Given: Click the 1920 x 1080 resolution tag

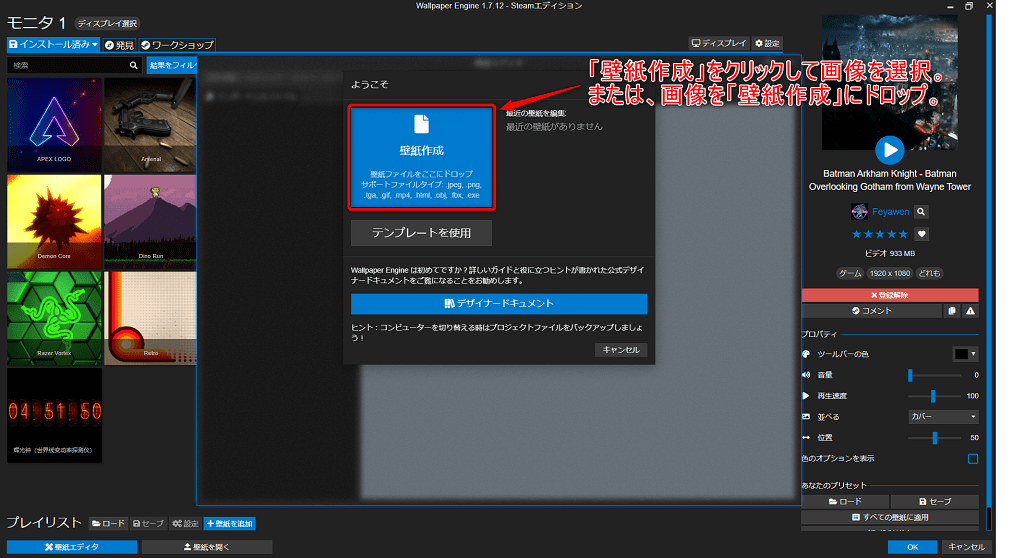Looking at the screenshot, I should click(889, 273).
